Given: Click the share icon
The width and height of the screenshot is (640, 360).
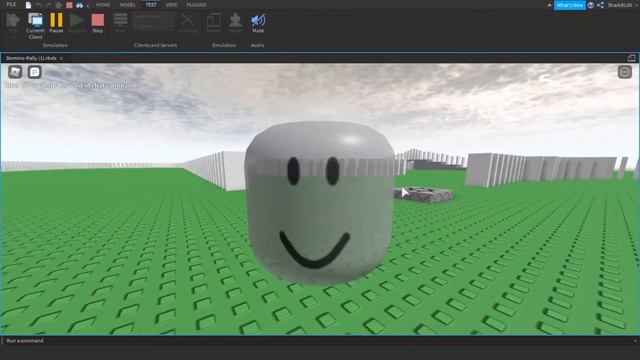Looking at the screenshot, I should point(600,5).
